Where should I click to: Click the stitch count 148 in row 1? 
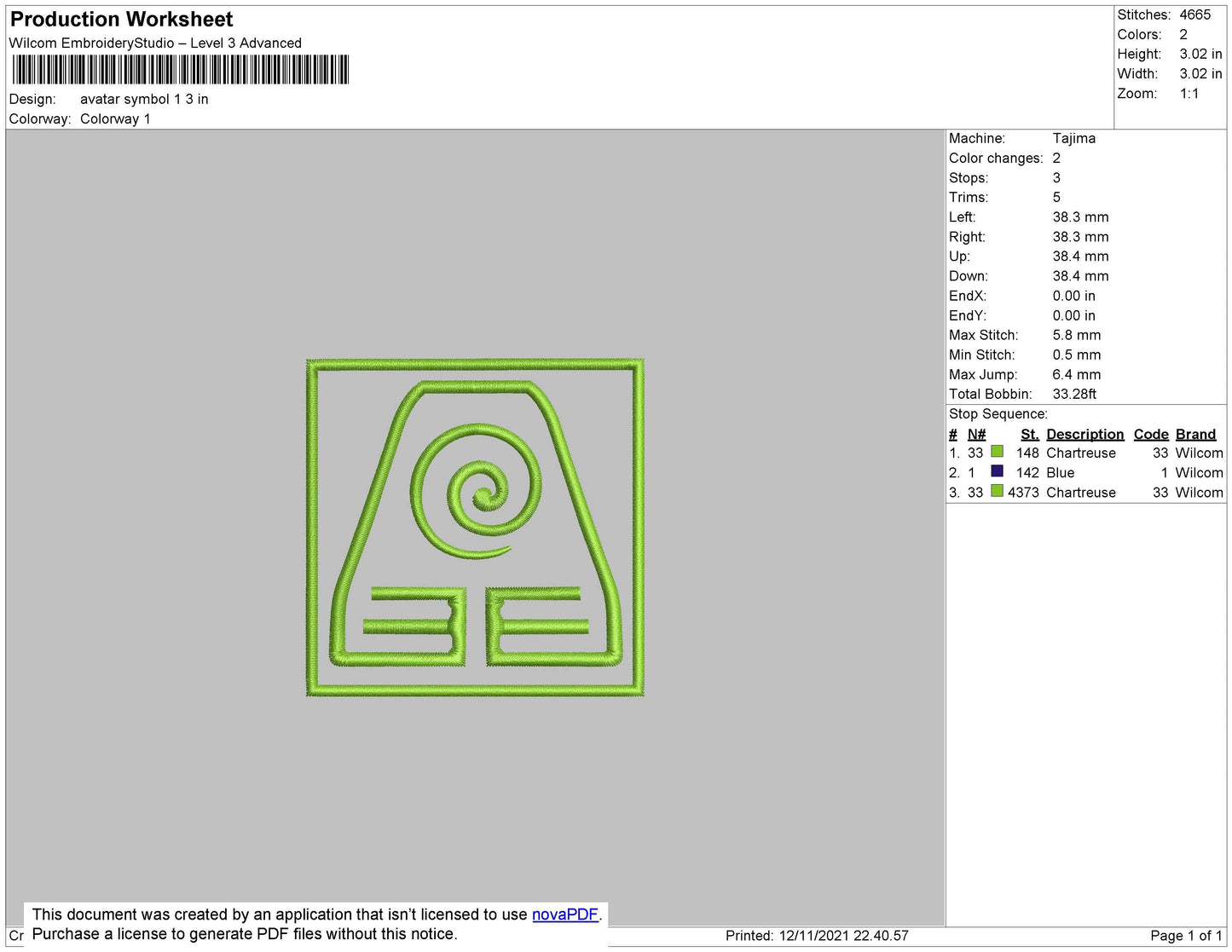pos(1027,453)
